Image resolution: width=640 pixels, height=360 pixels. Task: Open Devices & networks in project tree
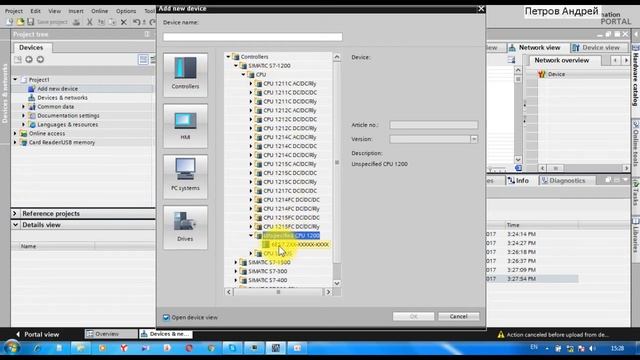tap(62, 98)
